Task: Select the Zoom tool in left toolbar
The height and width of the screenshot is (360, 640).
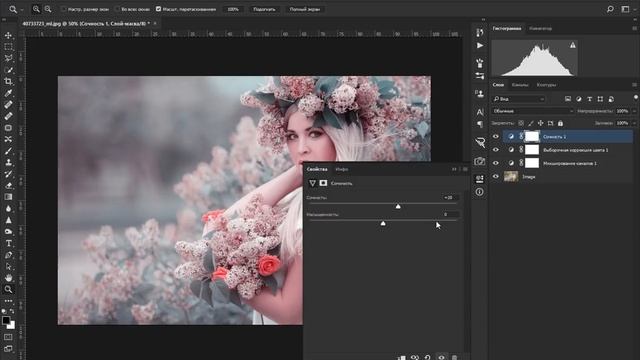Action: pyautogui.click(x=8, y=289)
